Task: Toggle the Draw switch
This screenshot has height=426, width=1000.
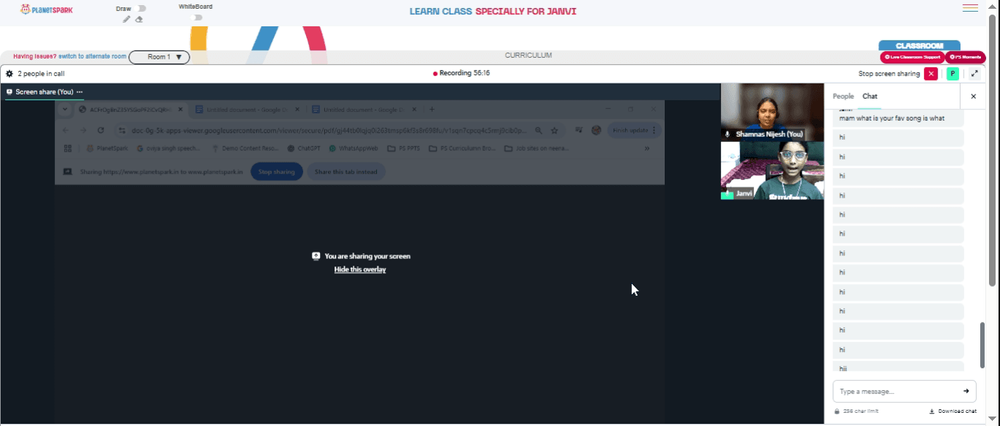Action: (141, 8)
